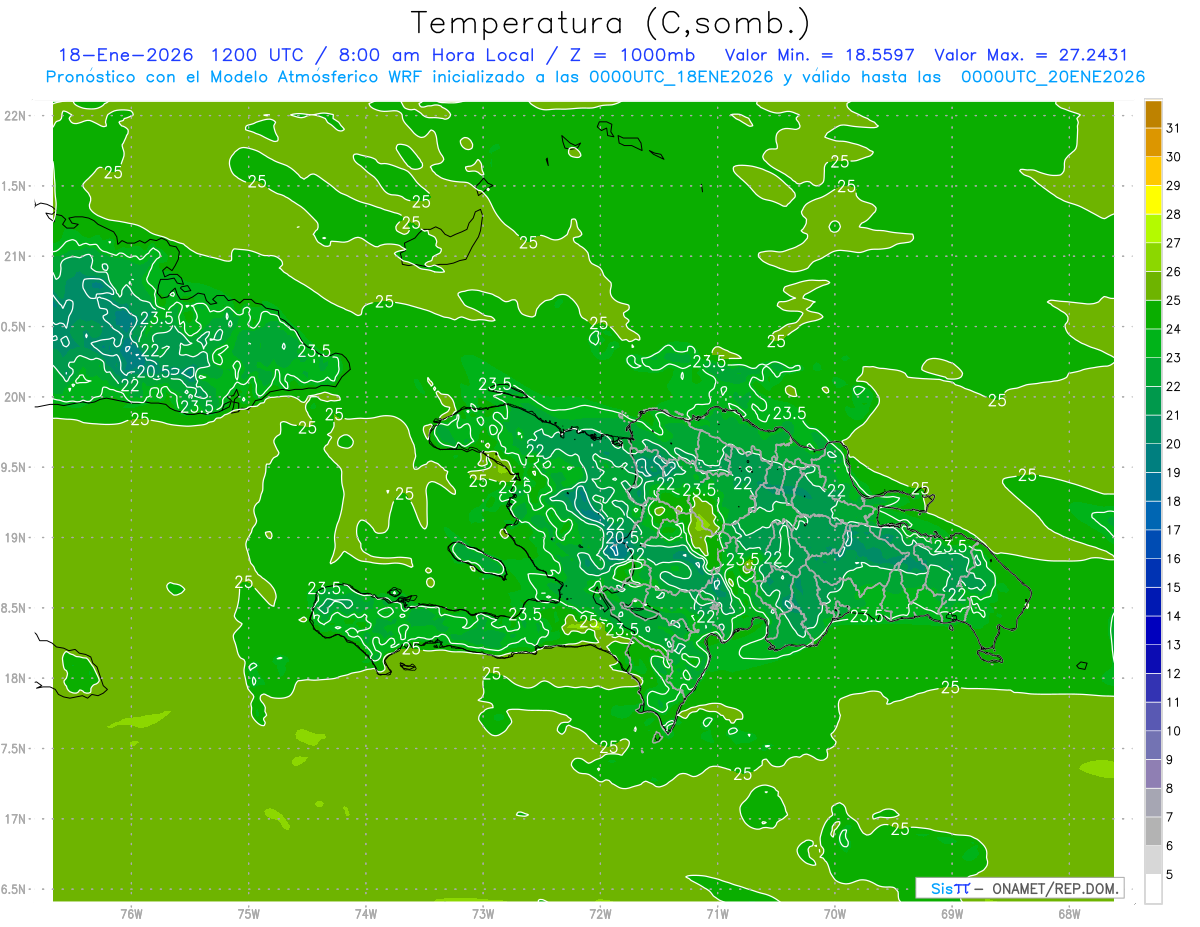Image resolution: width=1200 pixels, height=927 pixels.
Task: Click the legend swatch between 20 and 21
Action: 1153,430
